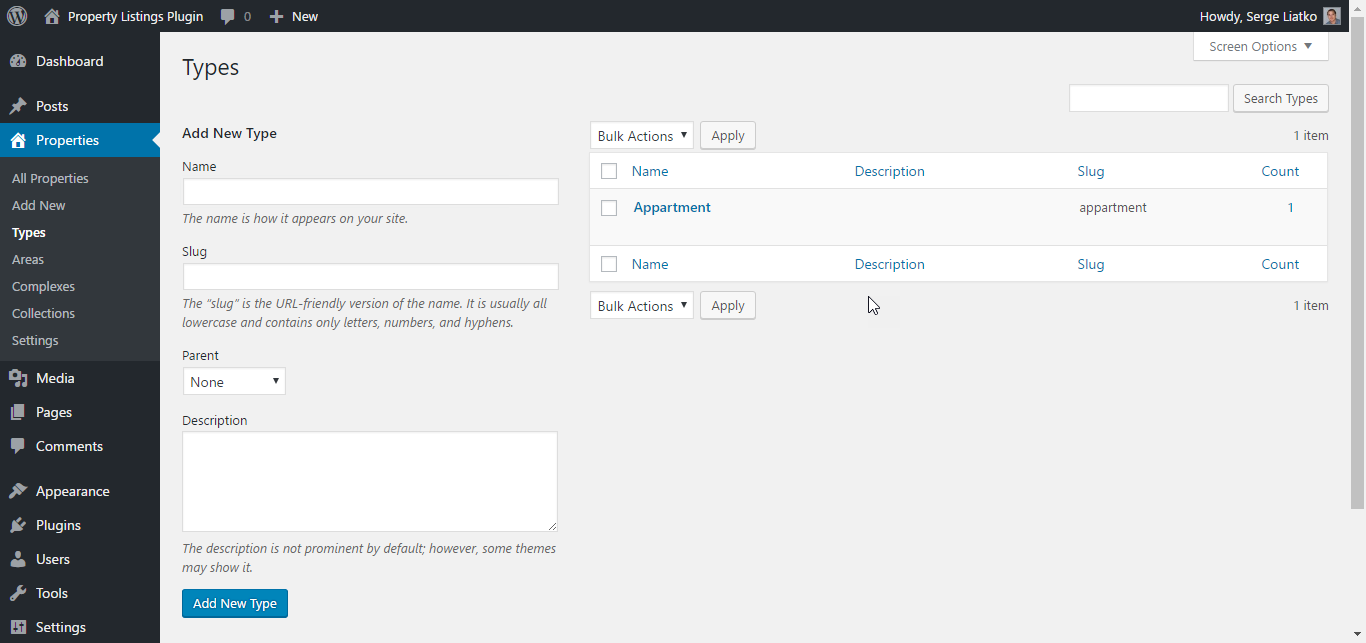Open the Collections submenu item
The height and width of the screenshot is (643, 1366).
coord(43,313)
